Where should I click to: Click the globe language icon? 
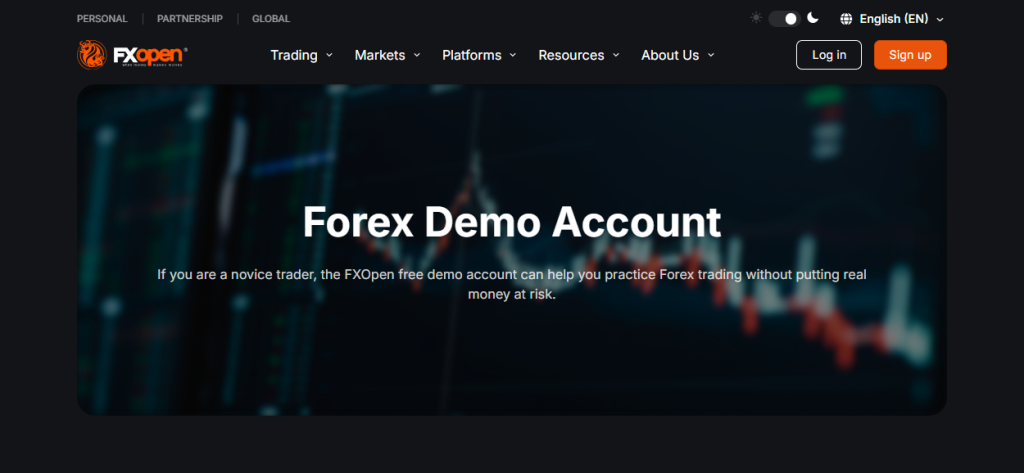pyautogui.click(x=846, y=19)
